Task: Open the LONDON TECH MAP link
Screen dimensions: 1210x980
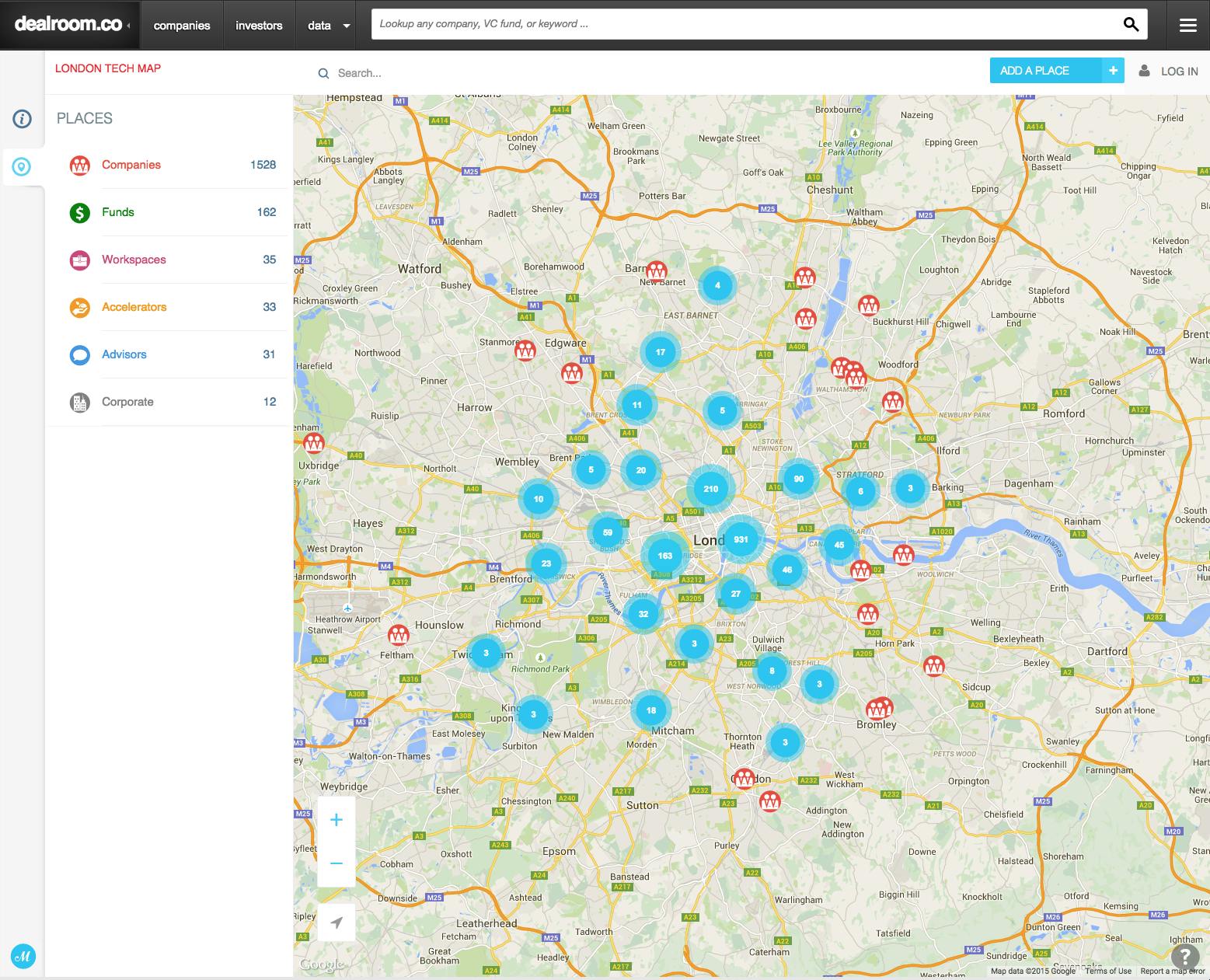Action: (x=107, y=68)
